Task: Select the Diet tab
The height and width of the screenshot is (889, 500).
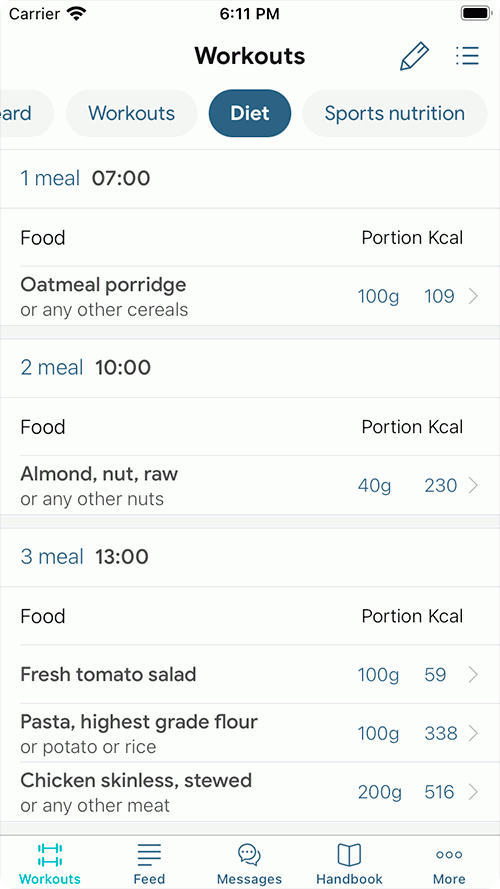Action: [x=250, y=113]
